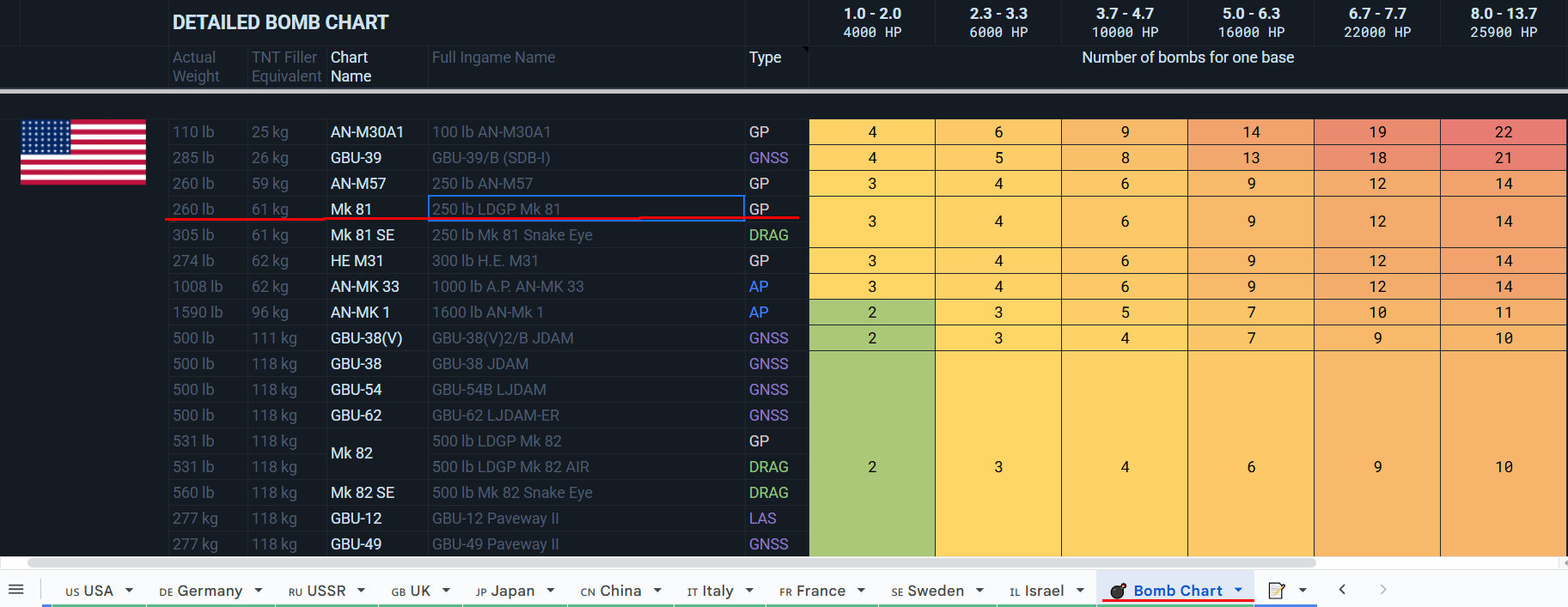This screenshot has height=607, width=1568.
Task: Select the 'DRAG' type cell for Mk 81 SE
Action: (776, 235)
